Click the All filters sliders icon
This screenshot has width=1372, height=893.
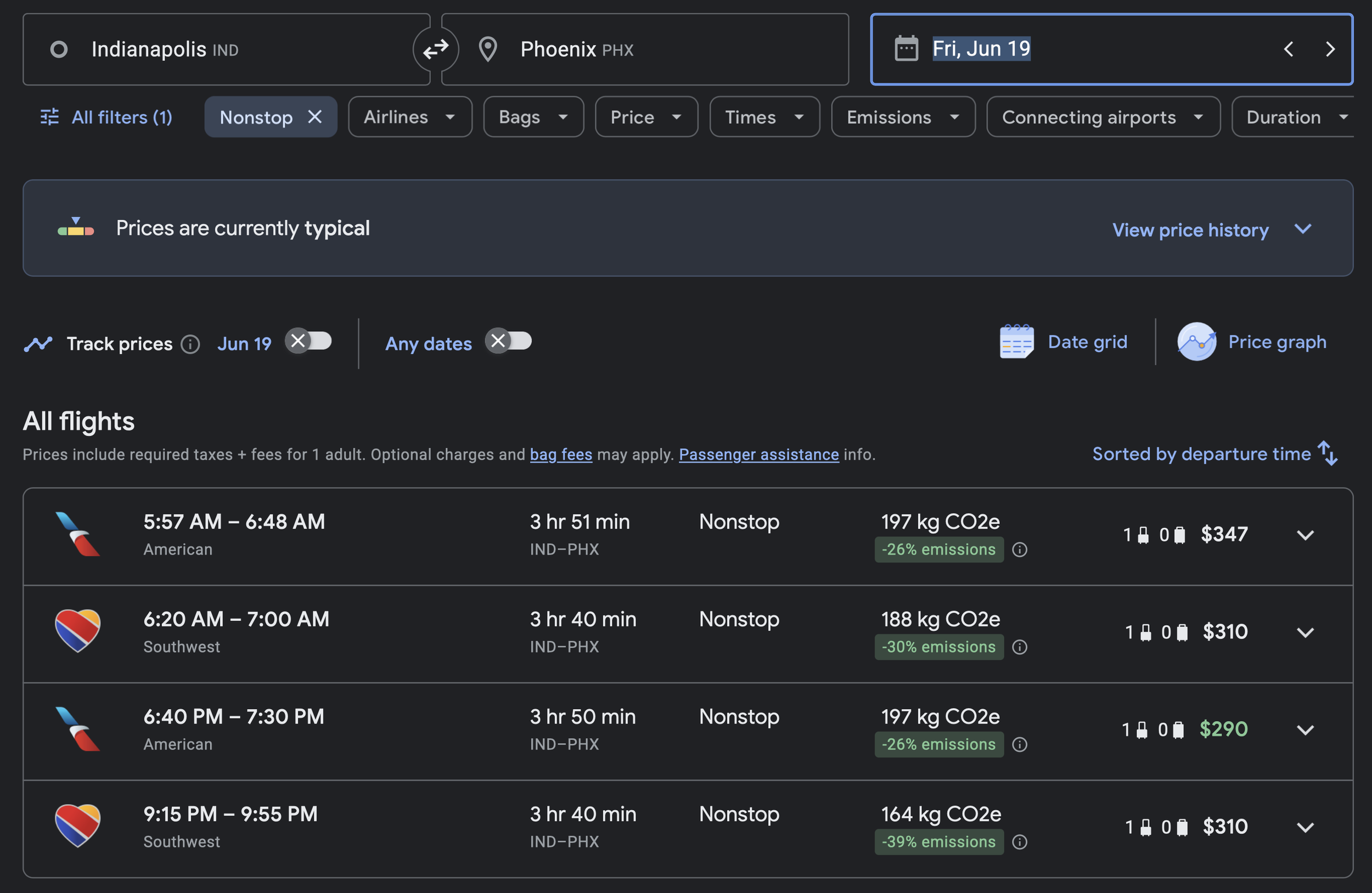49,117
